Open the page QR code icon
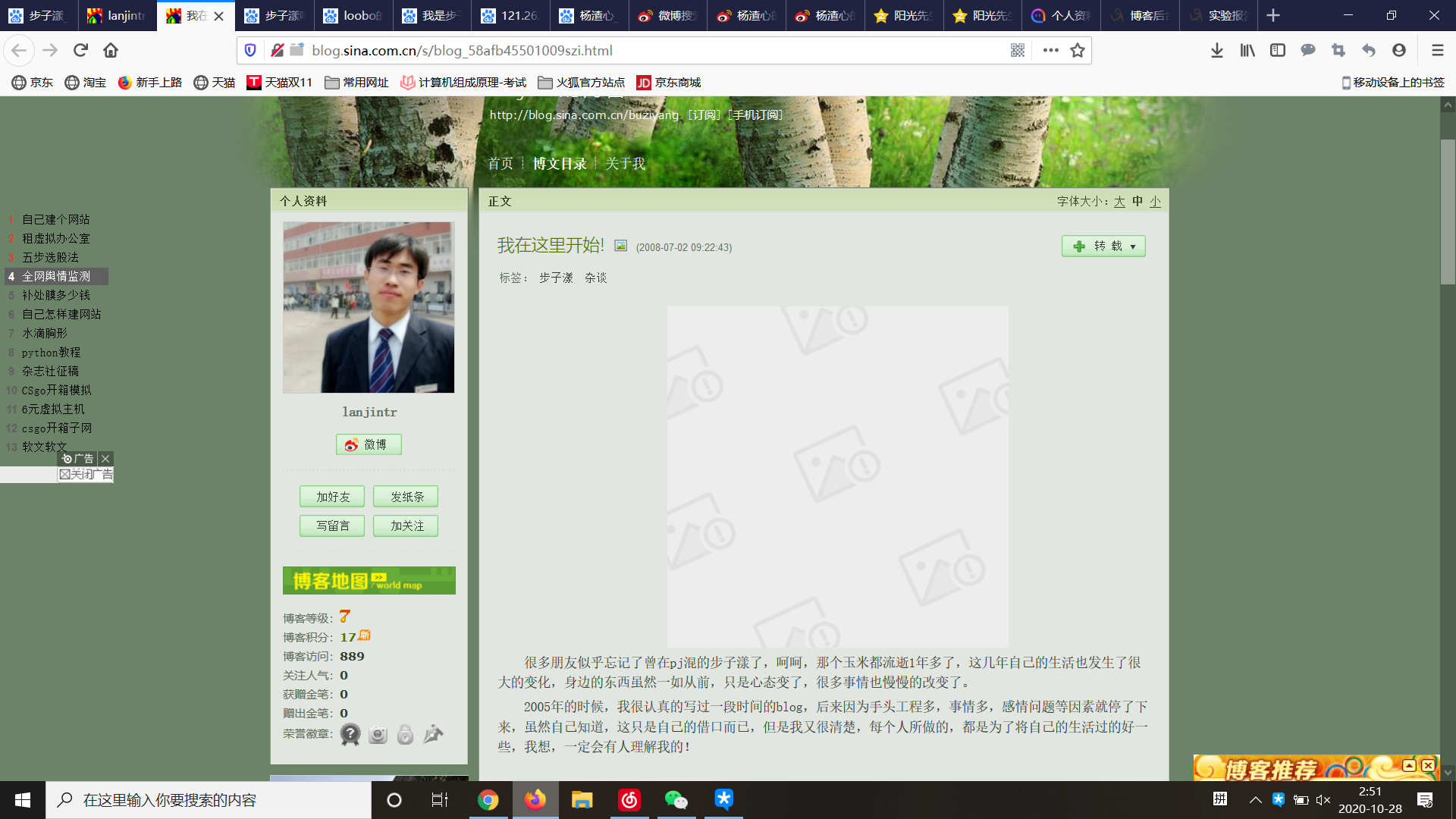Image resolution: width=1456 pixels, height=819 pixels. point(1018,50)
